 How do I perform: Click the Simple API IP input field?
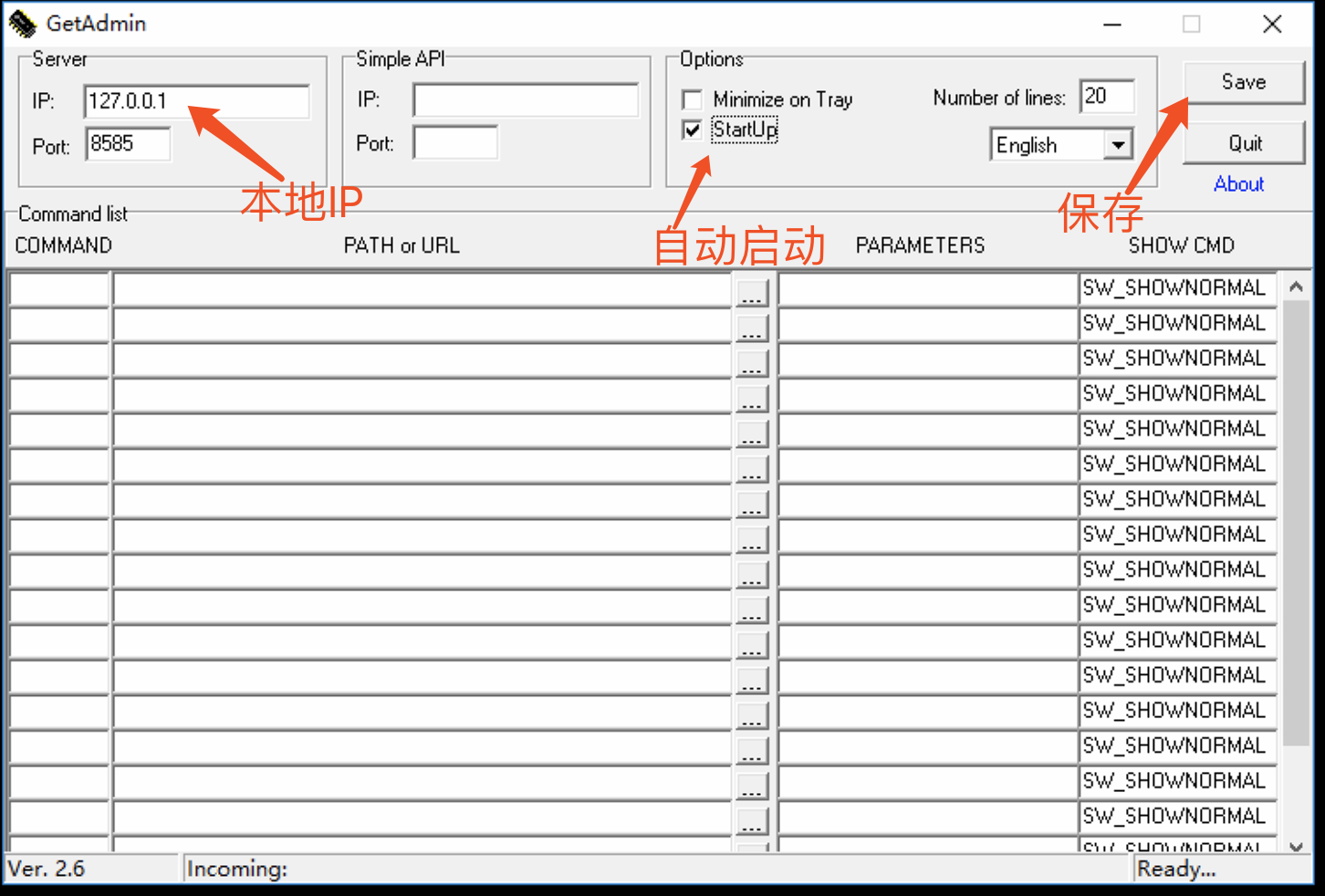tap(526, 100)
